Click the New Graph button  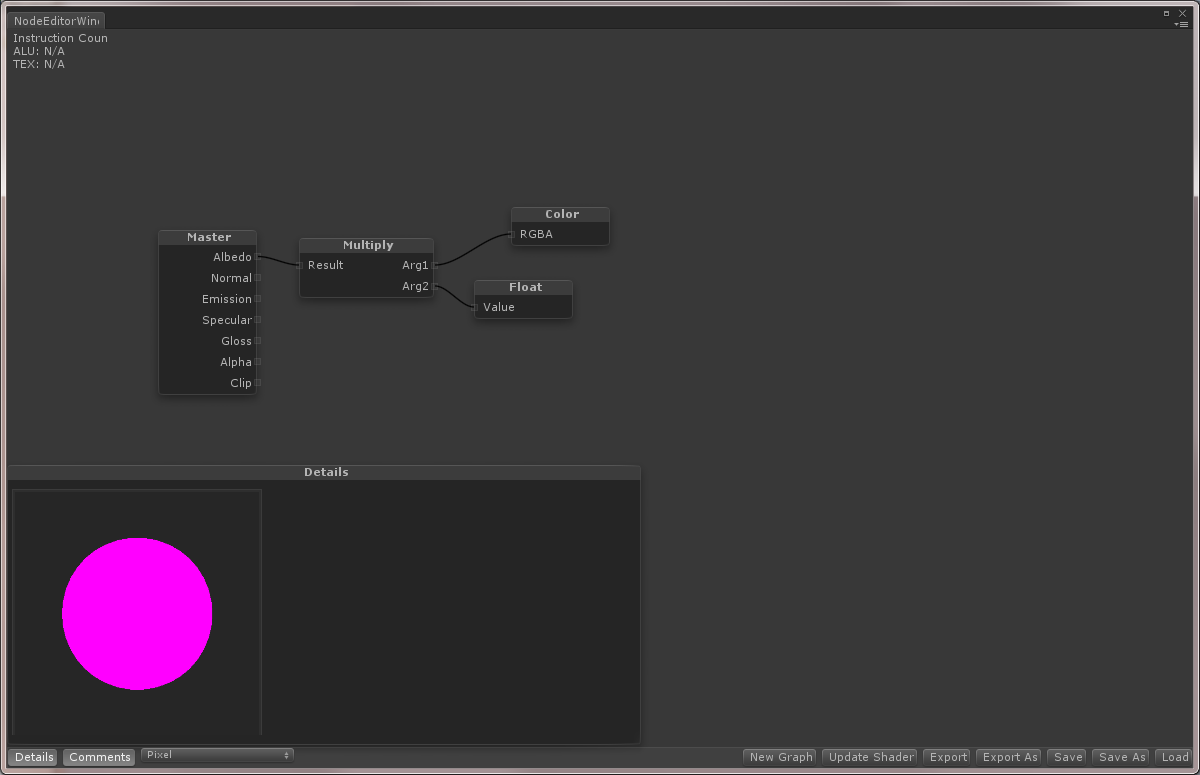click(x=779, y=756)
